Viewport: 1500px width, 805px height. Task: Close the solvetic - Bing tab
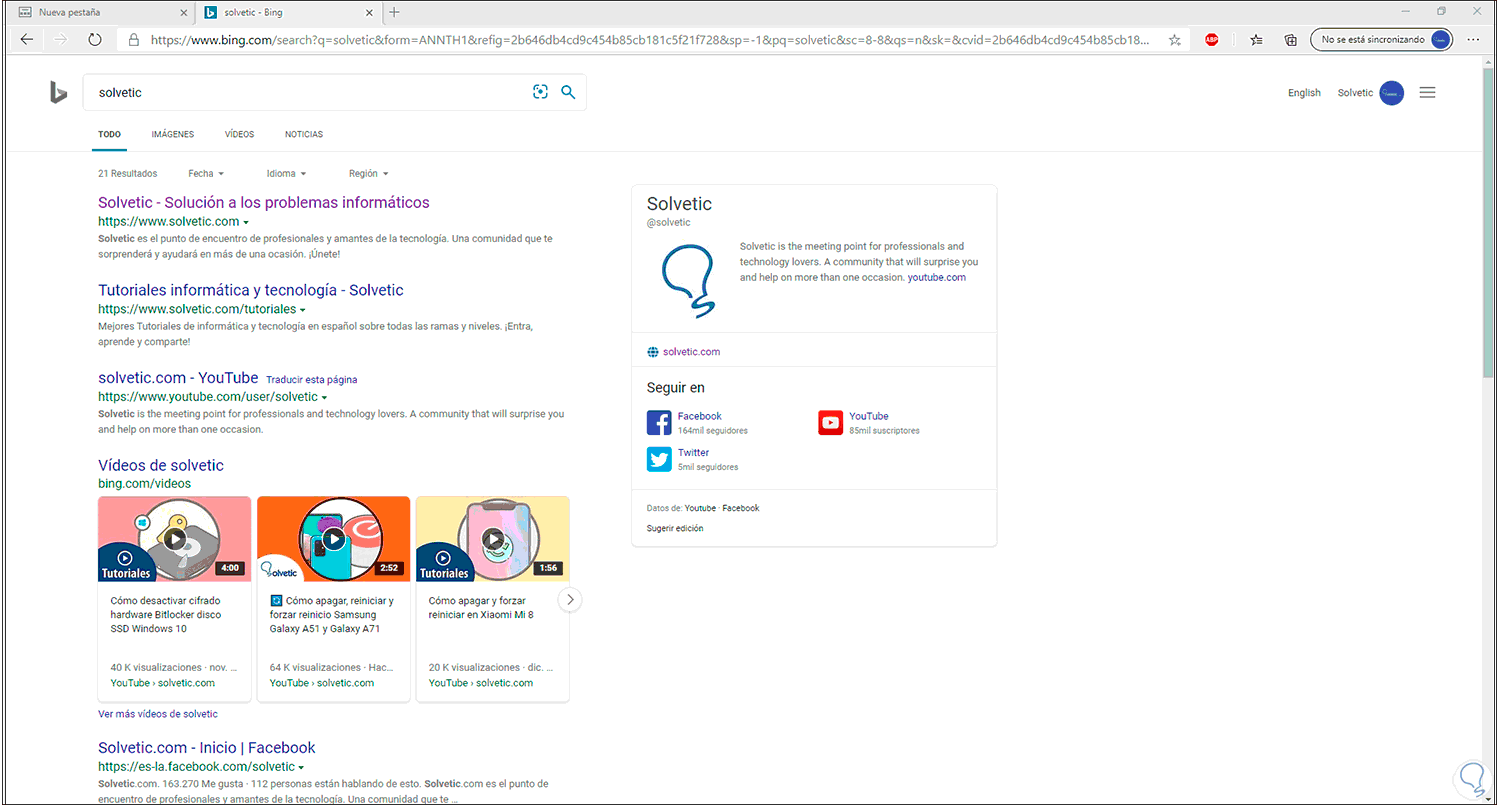point(369,12)
